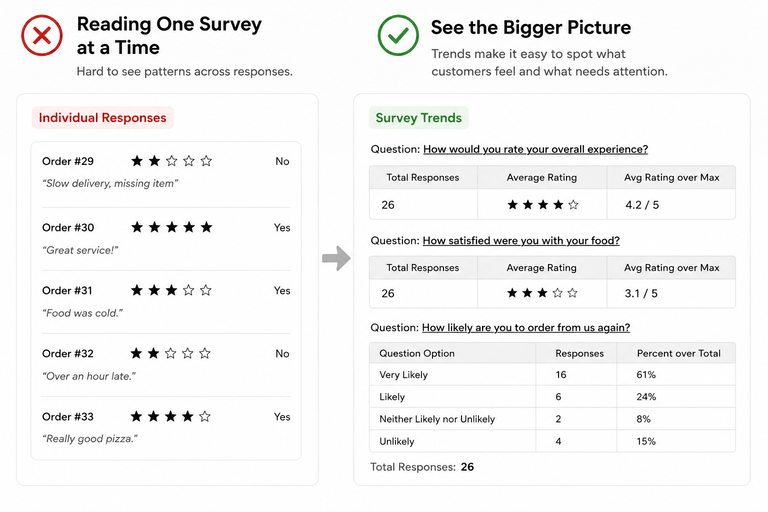768x512 pixels.
Task: Click the green checkmark circle icon
Action: click(x=398, y=35)
